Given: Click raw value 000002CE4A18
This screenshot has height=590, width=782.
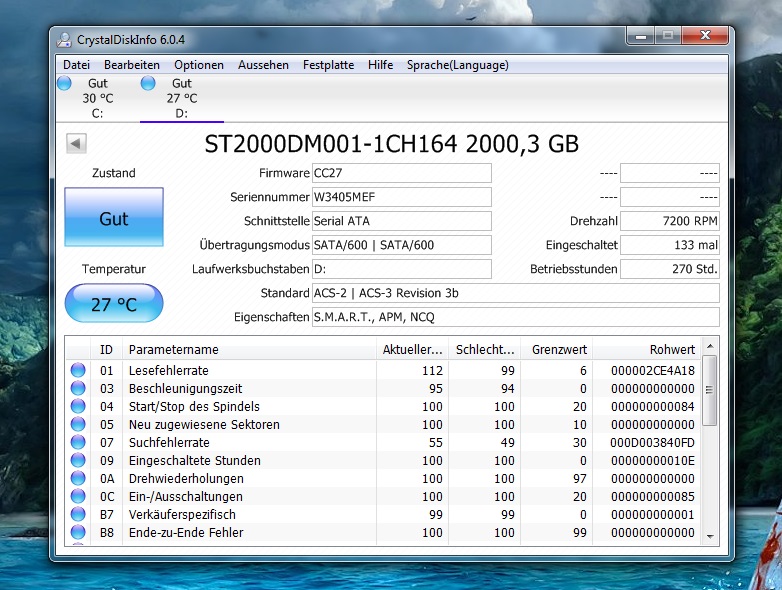Looking at the screenshot, I should (x=652, y=370).
